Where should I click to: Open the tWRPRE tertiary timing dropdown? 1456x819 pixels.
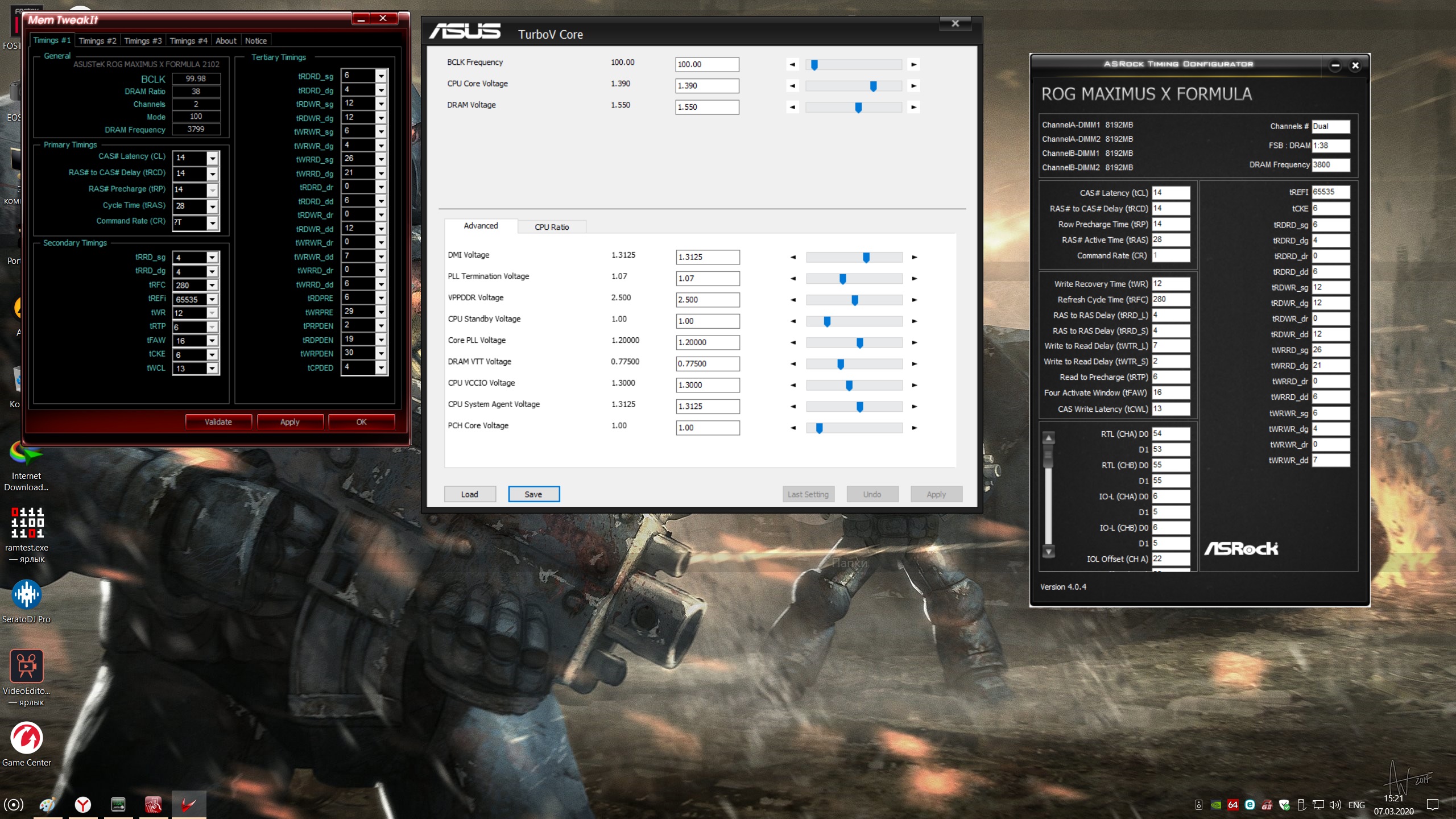point(381,312)
